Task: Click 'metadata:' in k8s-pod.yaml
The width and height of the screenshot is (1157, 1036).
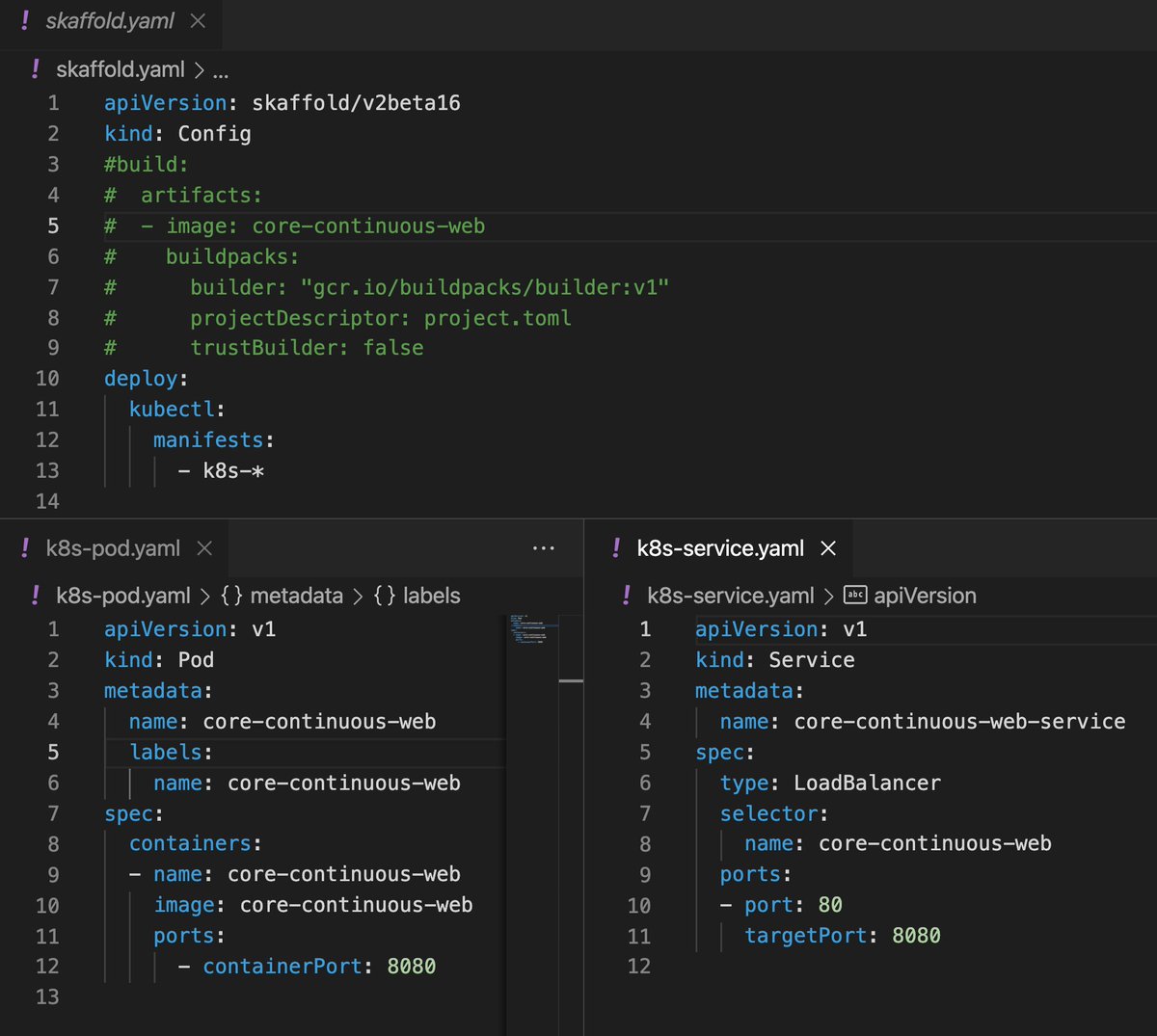Action: 159,691
